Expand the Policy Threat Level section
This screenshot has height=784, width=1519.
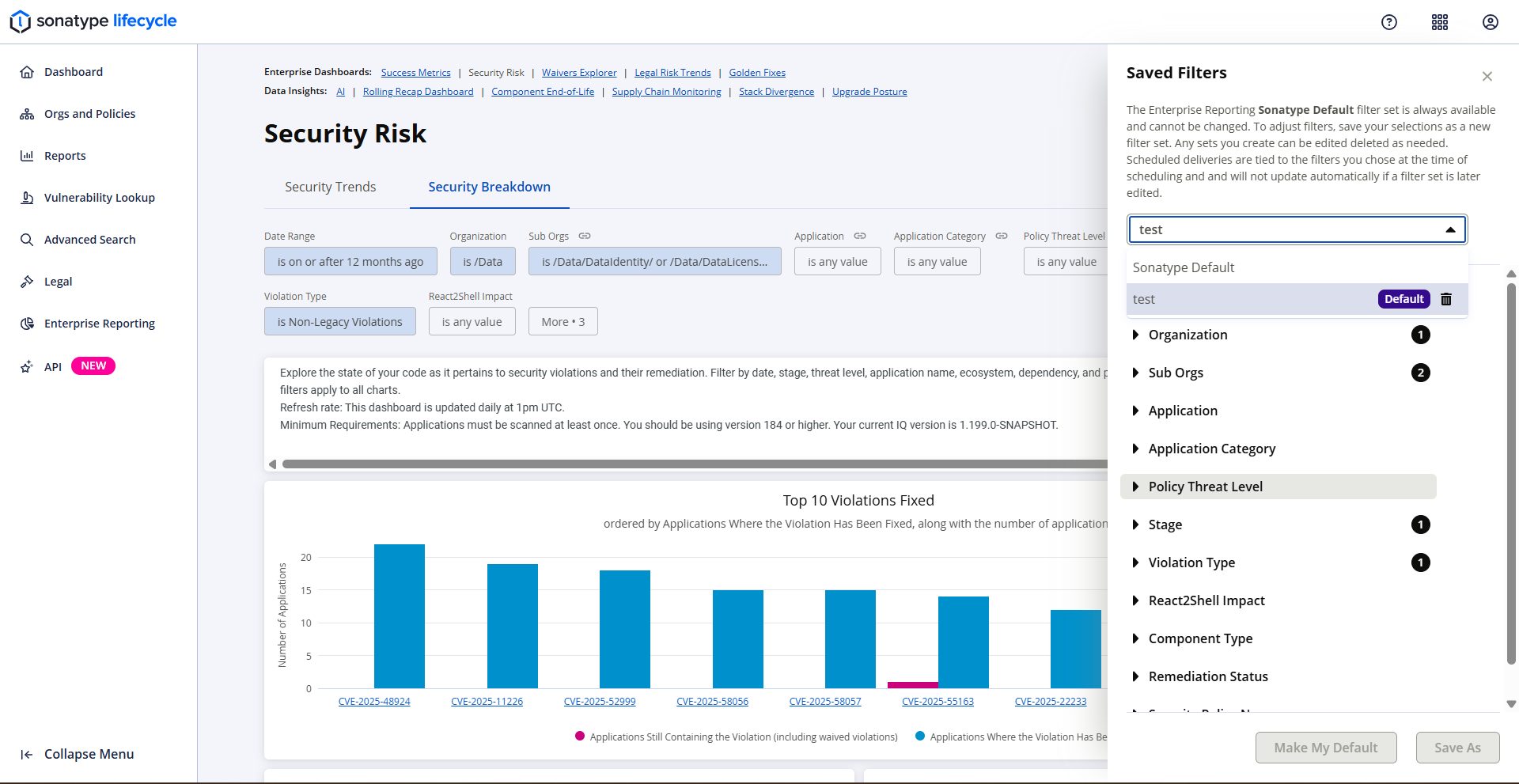pyautogui.click(x=1278, y=487)
